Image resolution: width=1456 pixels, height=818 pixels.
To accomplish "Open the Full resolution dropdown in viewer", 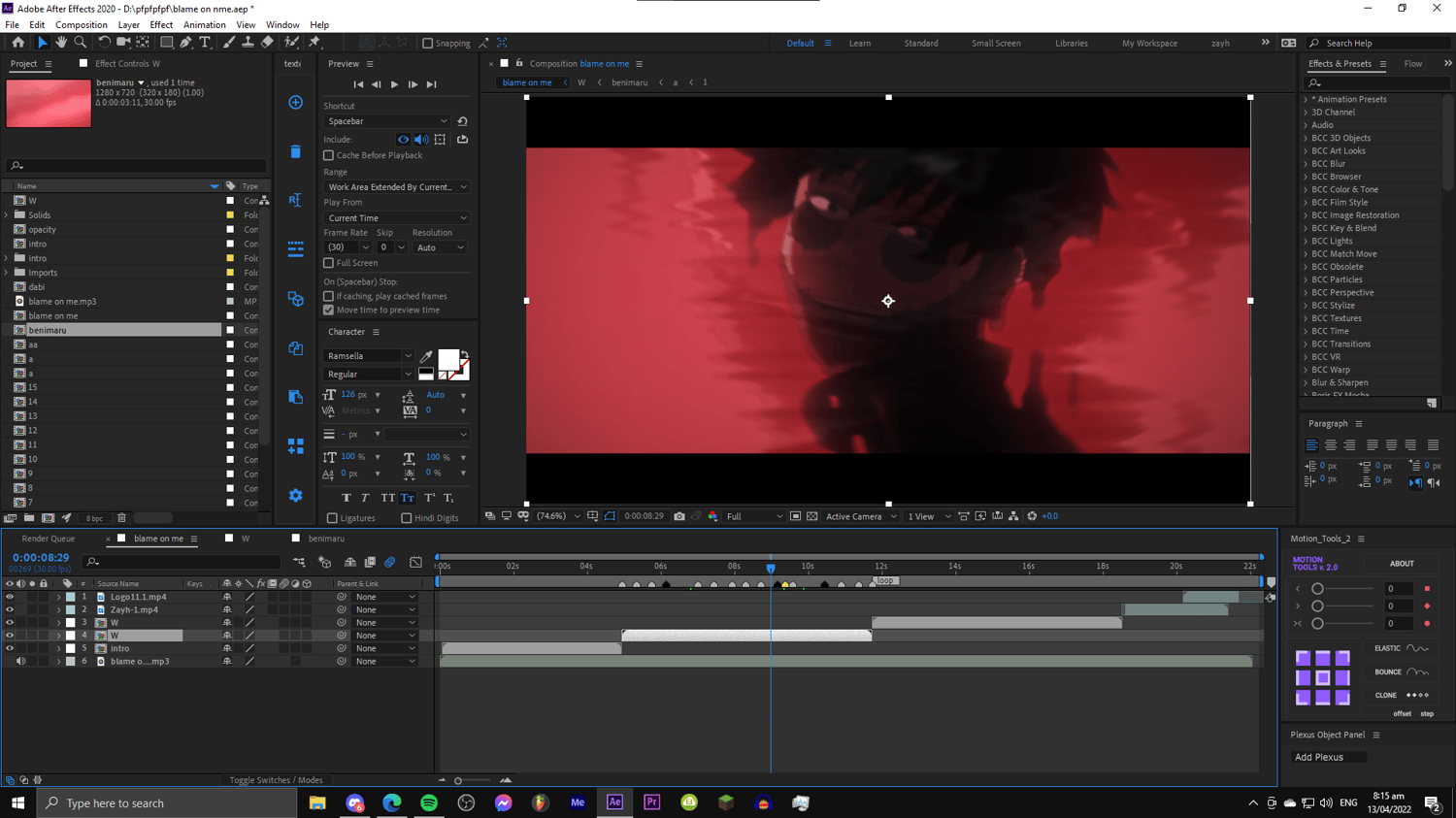I will click(x=754, y=516).
